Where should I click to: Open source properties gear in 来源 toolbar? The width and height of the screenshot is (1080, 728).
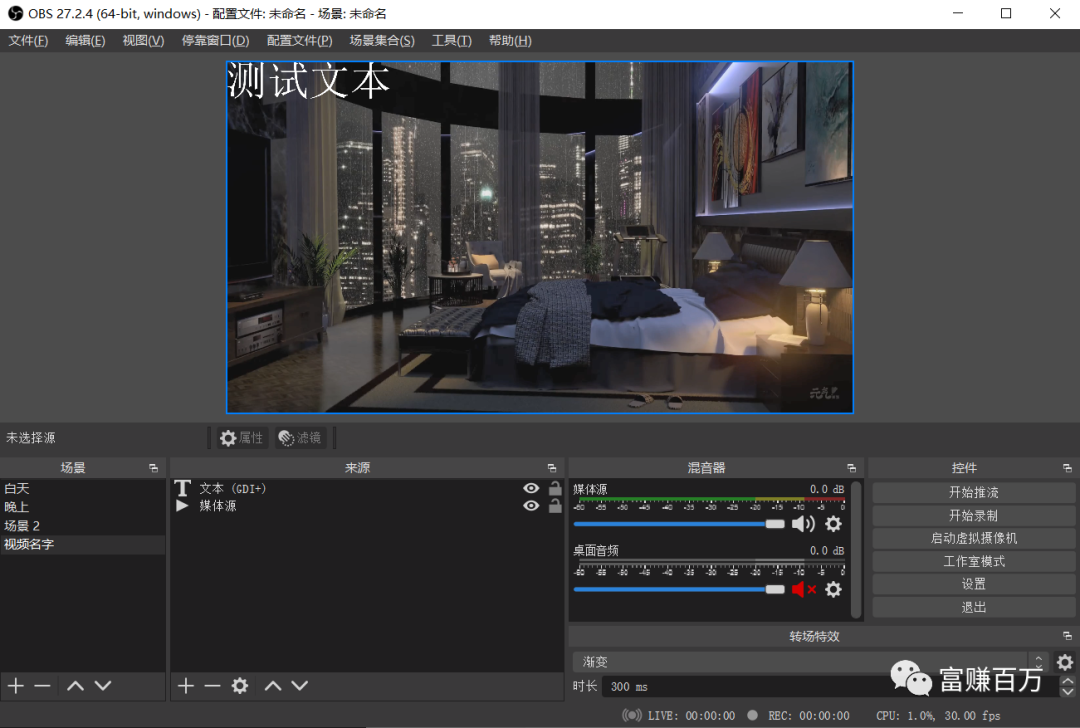pos(240,686)
